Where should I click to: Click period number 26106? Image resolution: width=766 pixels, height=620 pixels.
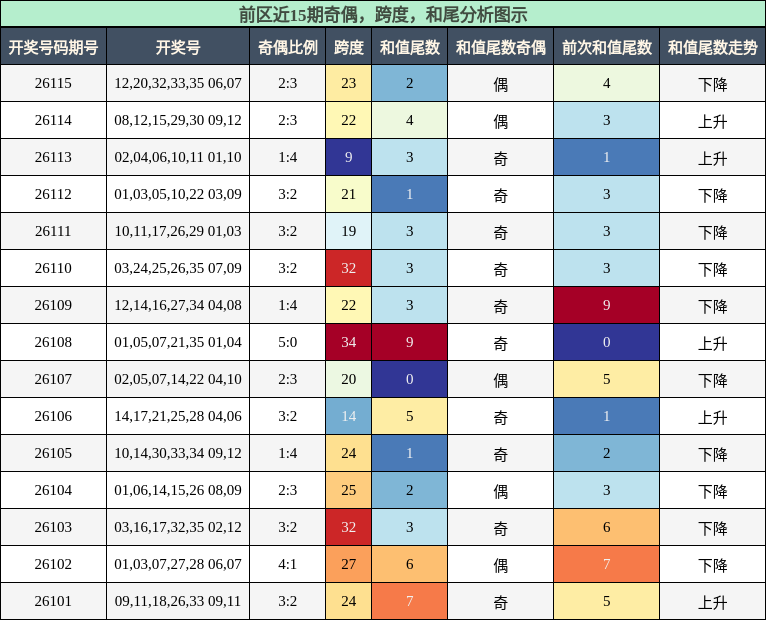click(x=53, y=416)
